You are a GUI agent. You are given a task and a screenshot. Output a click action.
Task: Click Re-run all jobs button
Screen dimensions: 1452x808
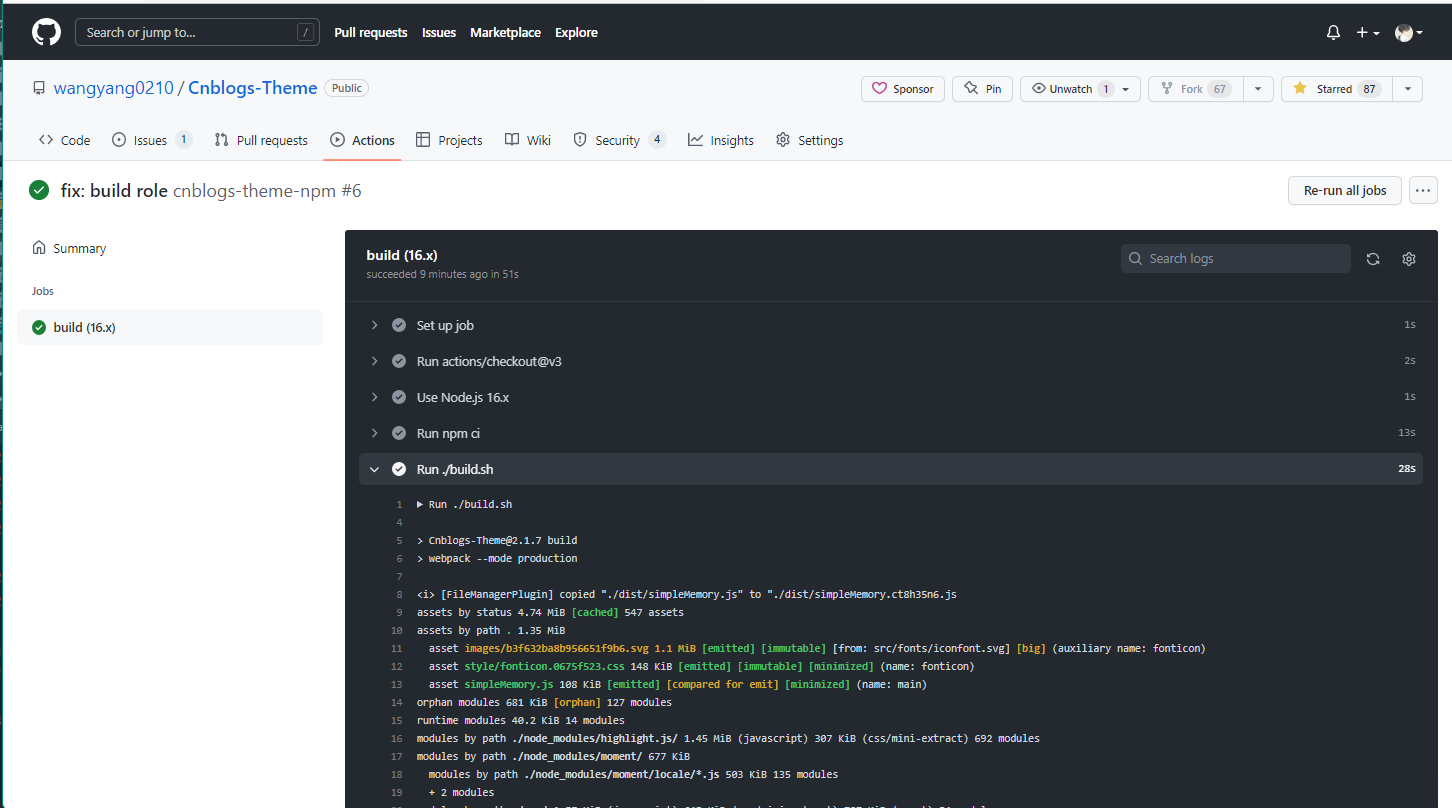1344,190
